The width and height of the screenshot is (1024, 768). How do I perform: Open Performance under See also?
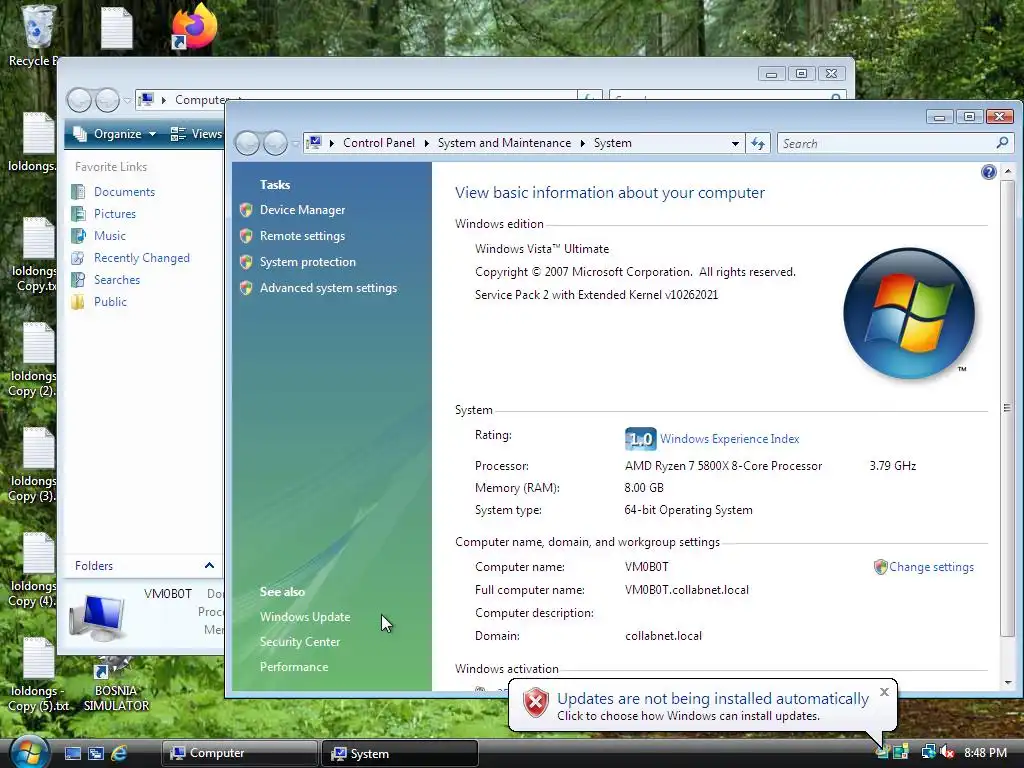point(294,667)
